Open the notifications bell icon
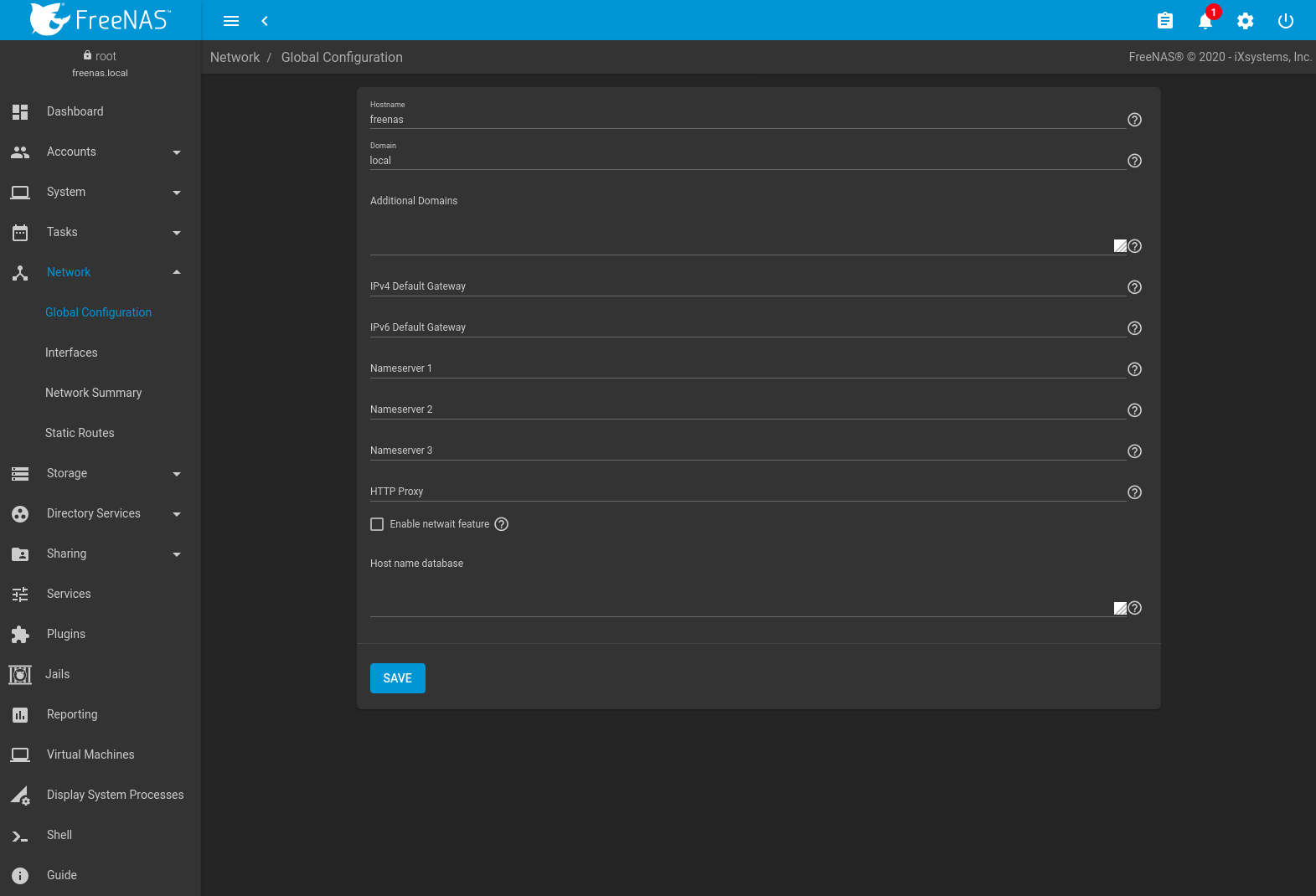The image size is (1316, 896). pos(1205,21)
